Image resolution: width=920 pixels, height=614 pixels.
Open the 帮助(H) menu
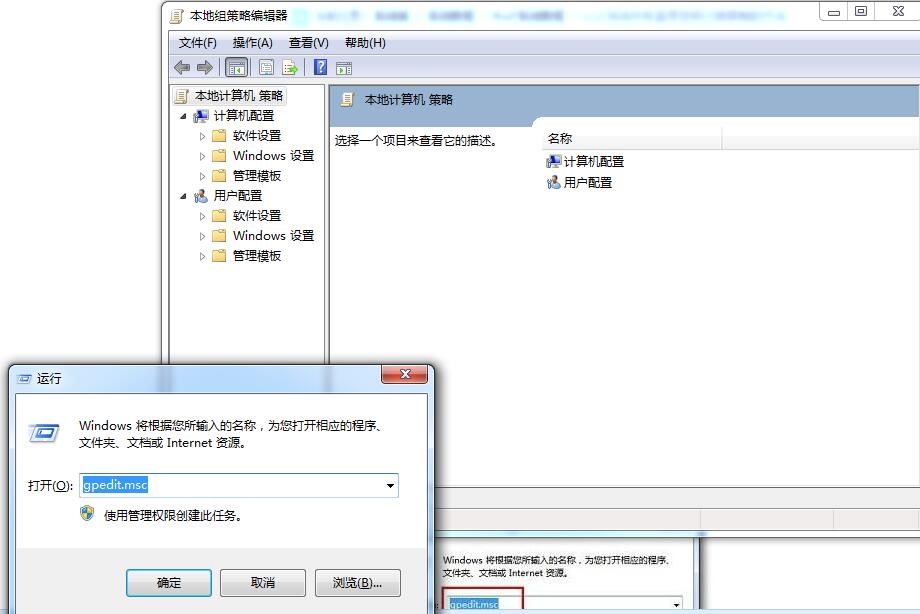(365, 43)
